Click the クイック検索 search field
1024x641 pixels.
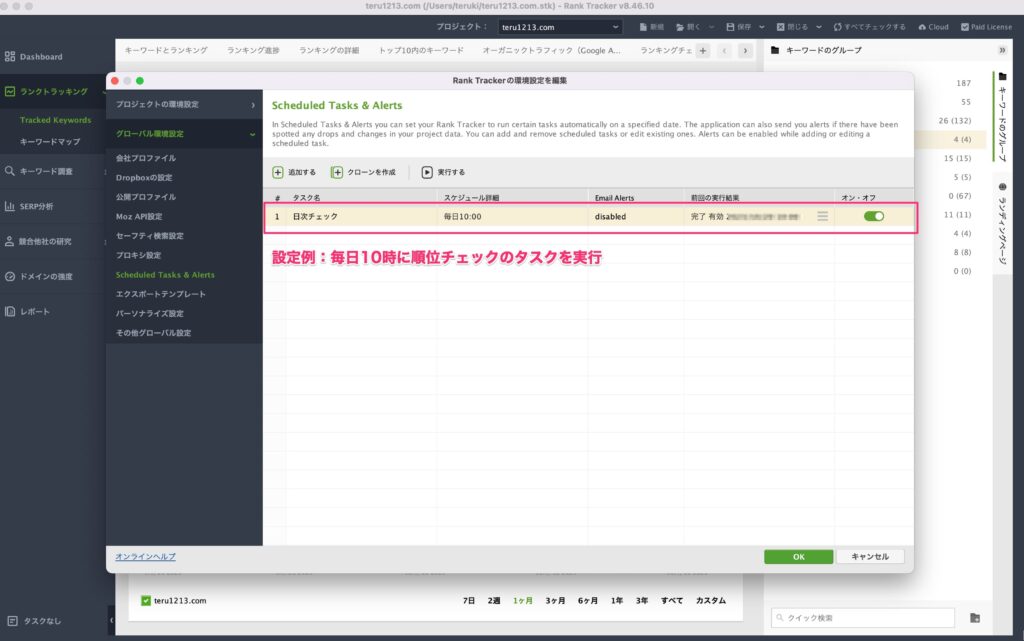tap(863, 618)
